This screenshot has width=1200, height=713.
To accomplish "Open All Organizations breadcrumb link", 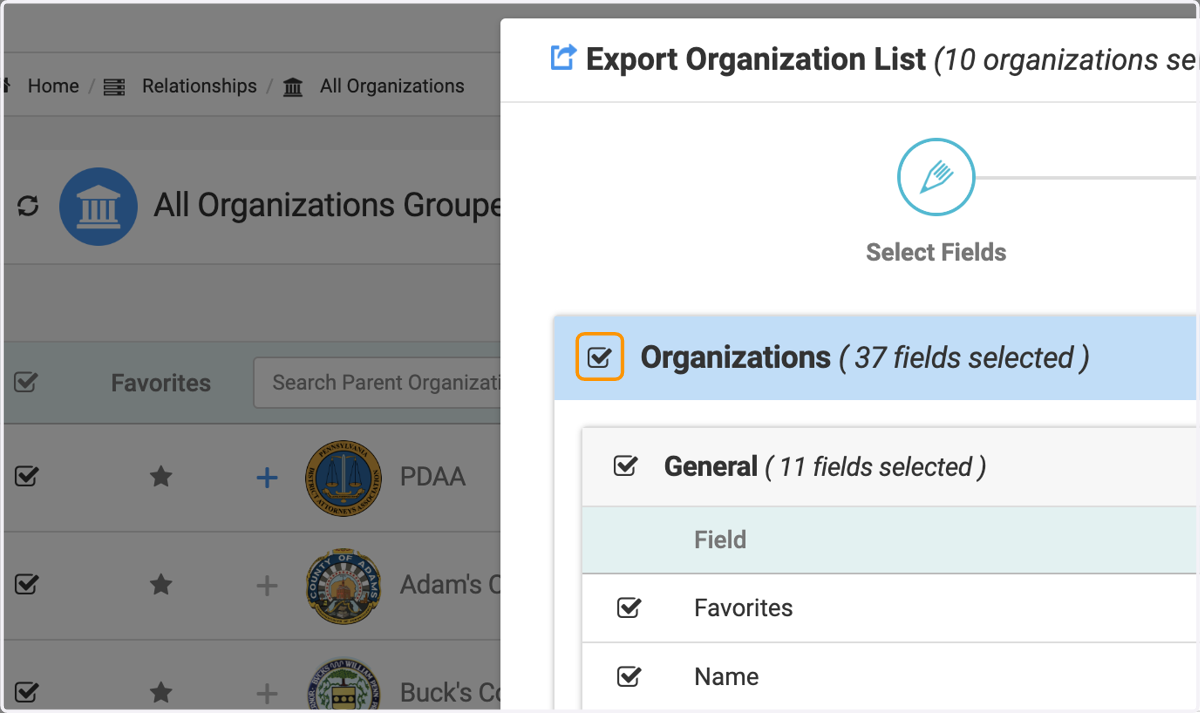I will (392, 86).
